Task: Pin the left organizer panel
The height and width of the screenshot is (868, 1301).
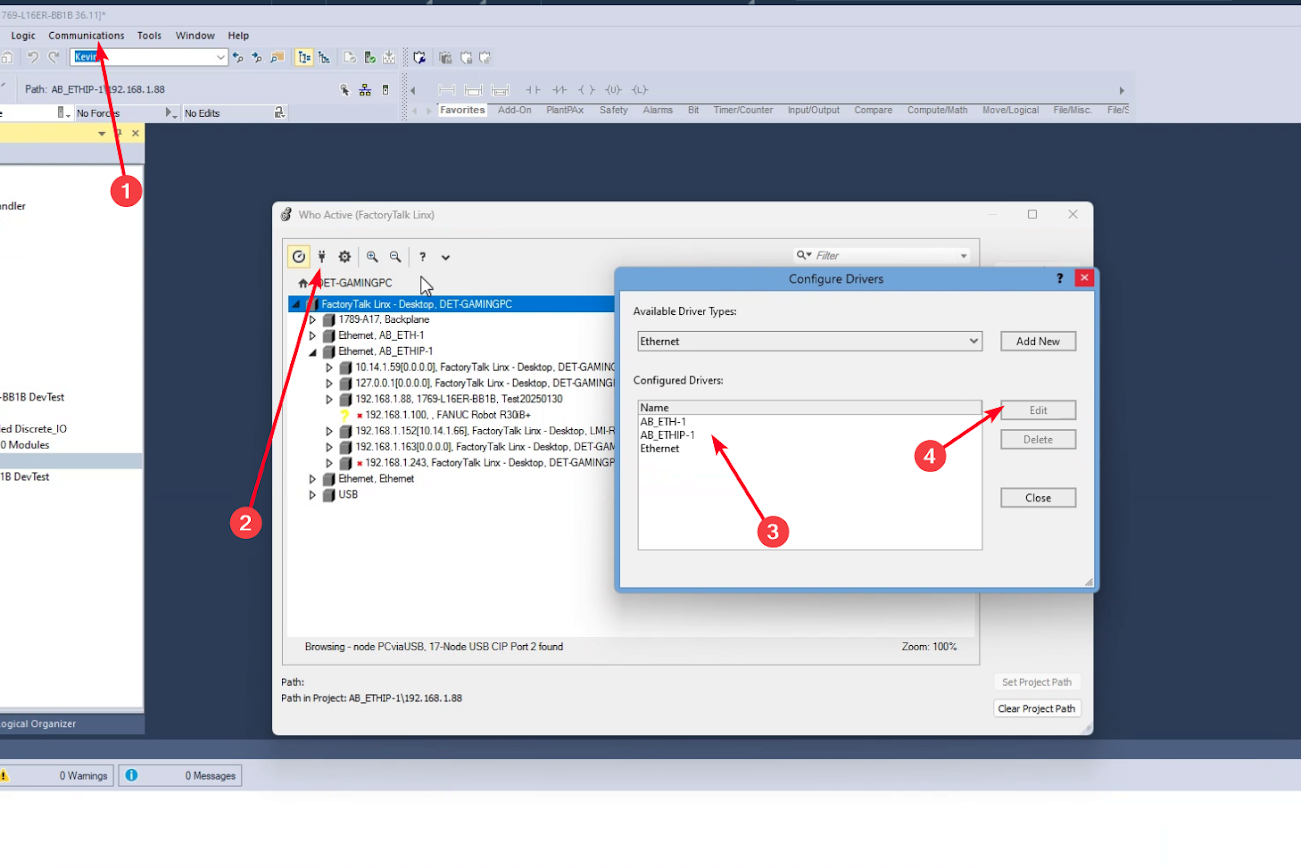Action: (x=118, y=133)
